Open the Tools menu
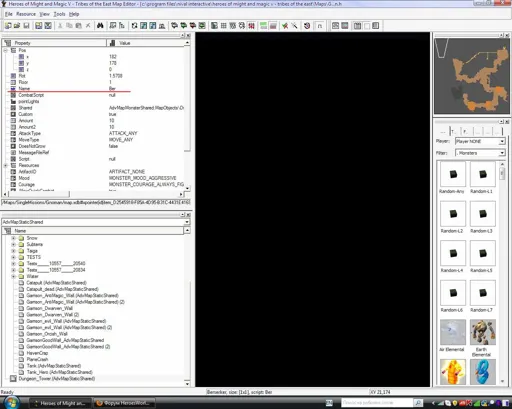Screen dimensions: 512x409 (x=59, y=14)
